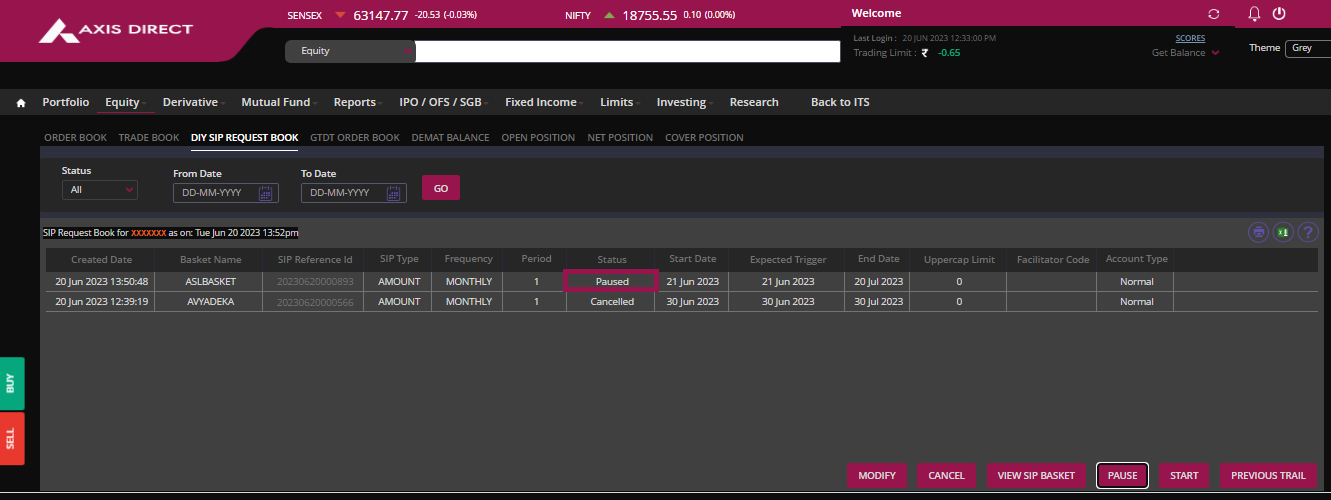Open To Date calendar picker

(394, 193)
